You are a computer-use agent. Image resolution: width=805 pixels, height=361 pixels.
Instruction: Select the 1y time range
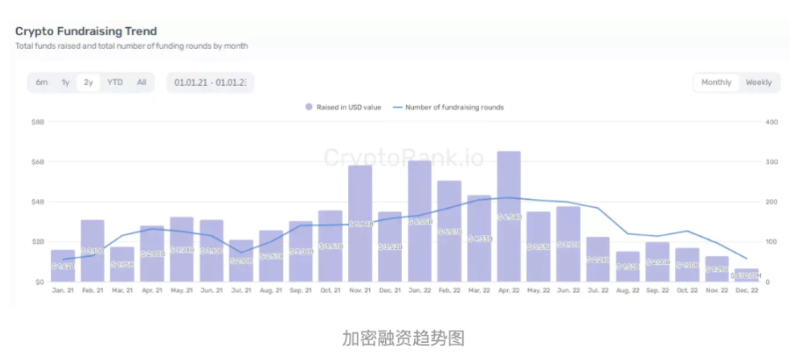[x=65, y=82]
